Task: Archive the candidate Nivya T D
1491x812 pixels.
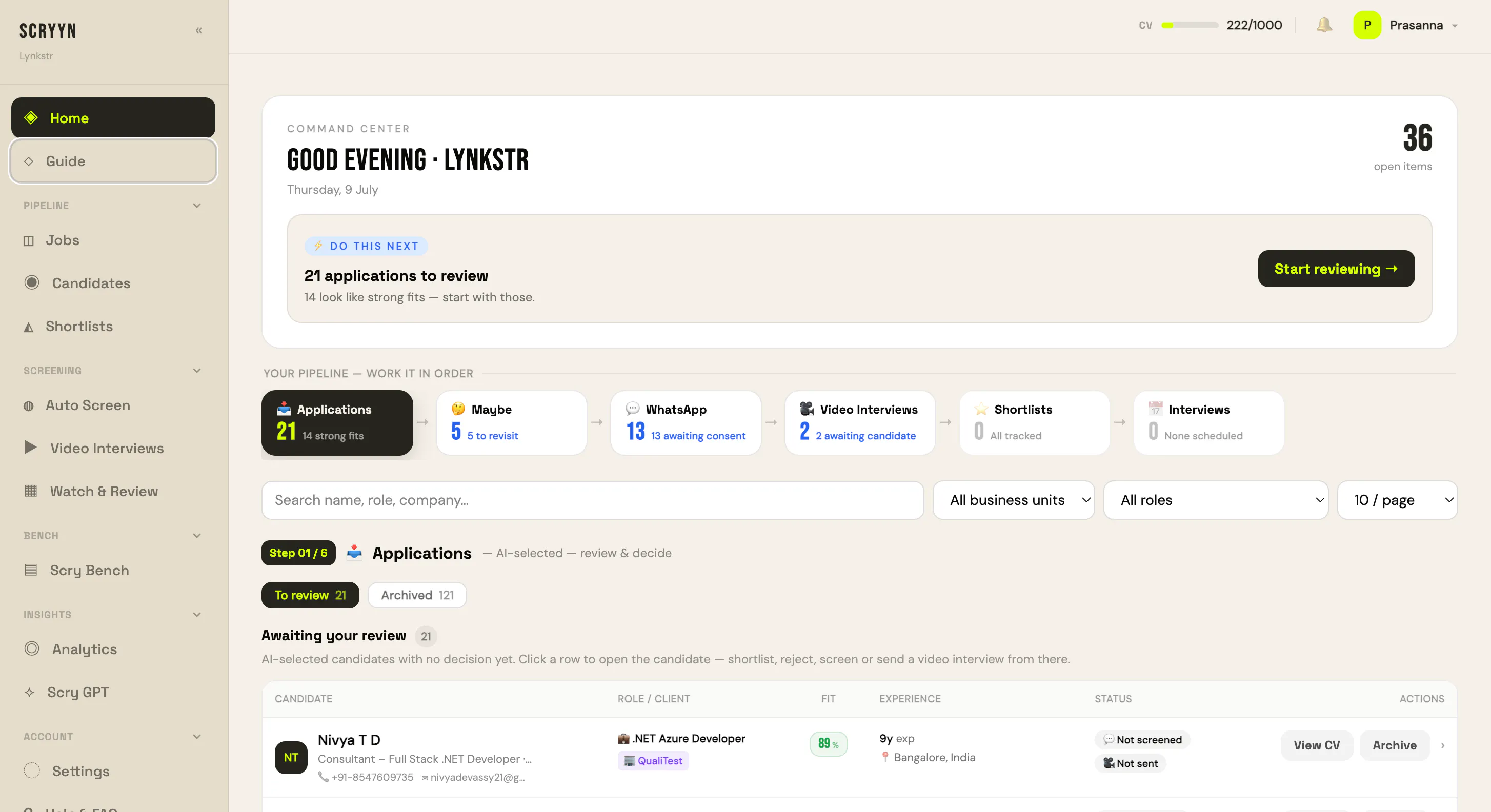Action: [x=1394, y=745]
